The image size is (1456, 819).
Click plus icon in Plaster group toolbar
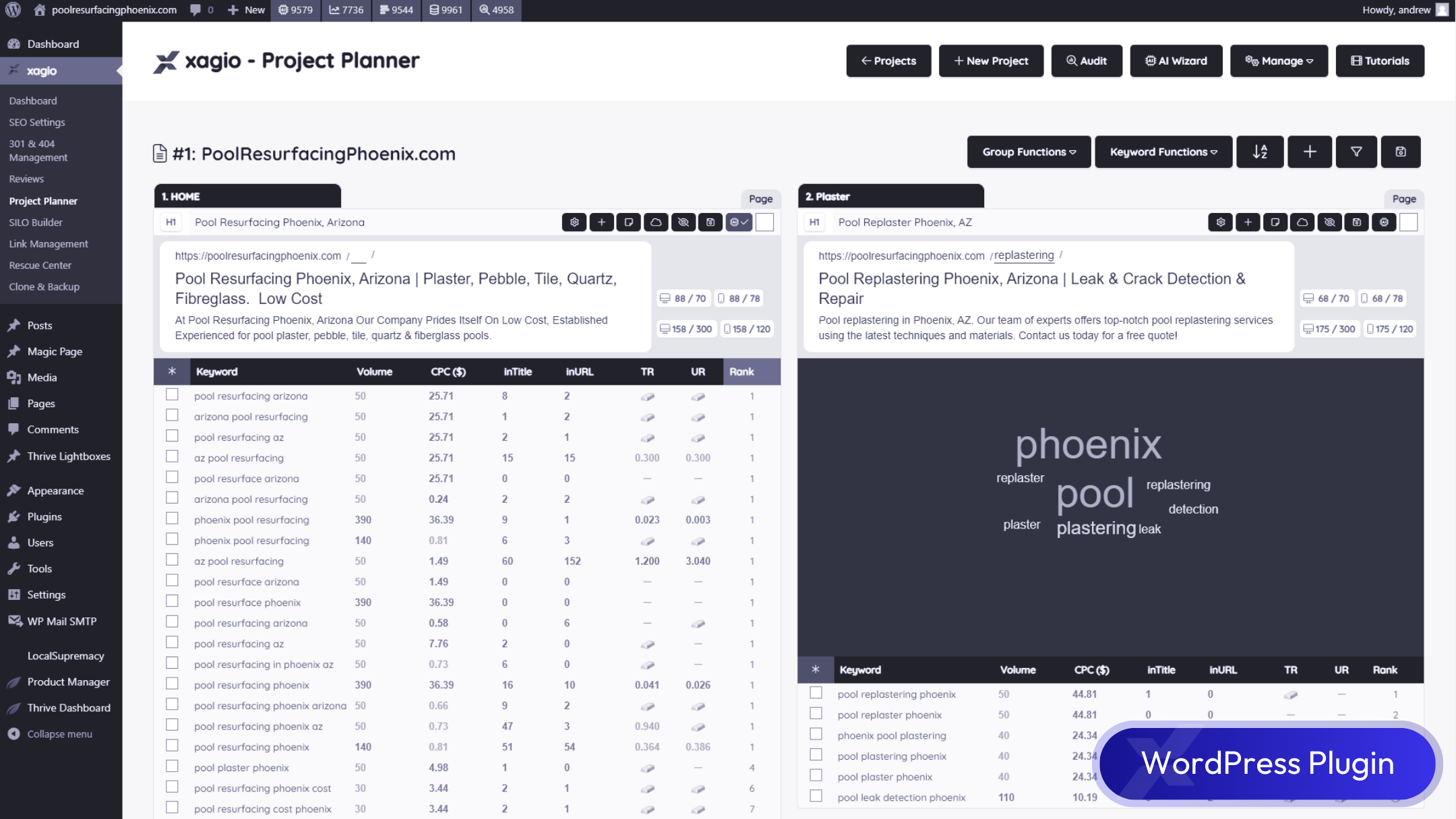[x=1248, y=222]
